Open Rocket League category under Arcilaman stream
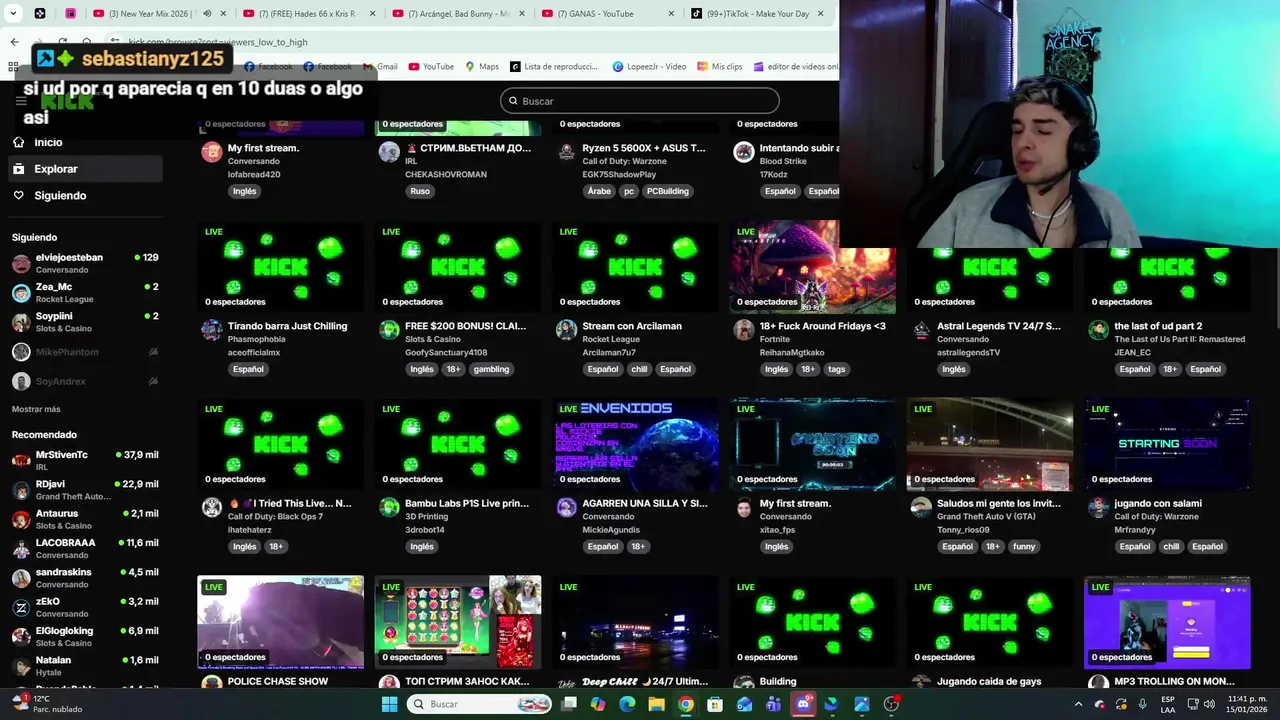 pos(611,339)
